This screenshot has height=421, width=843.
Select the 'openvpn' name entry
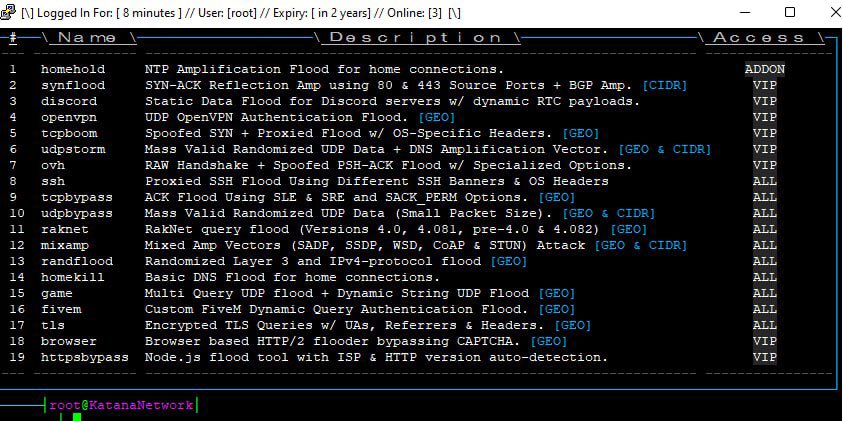(x=69, y=117)
